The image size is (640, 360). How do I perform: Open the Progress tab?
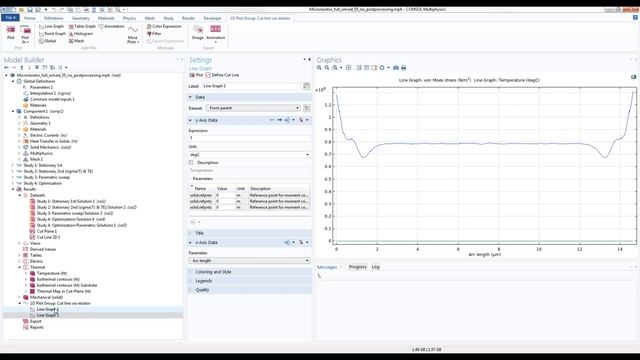click(x=358, y=267)
